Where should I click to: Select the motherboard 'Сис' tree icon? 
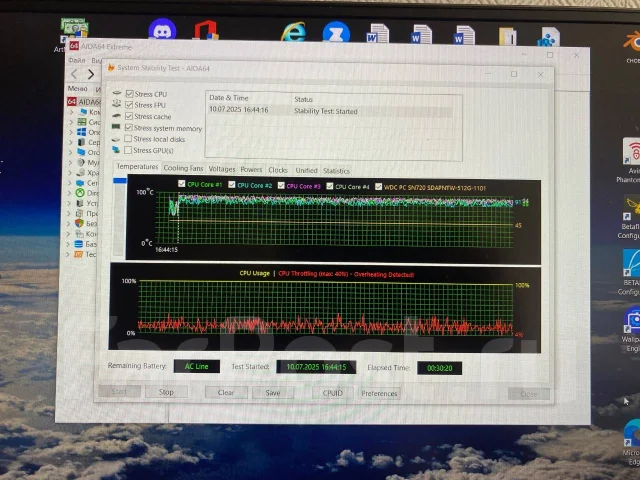(x=82, y=122)
